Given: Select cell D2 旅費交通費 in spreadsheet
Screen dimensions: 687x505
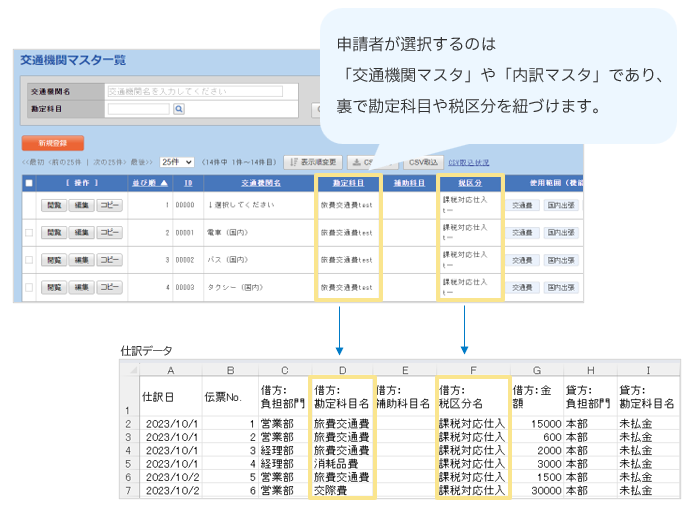Looking at the screenshot, I should coord(342,424).
